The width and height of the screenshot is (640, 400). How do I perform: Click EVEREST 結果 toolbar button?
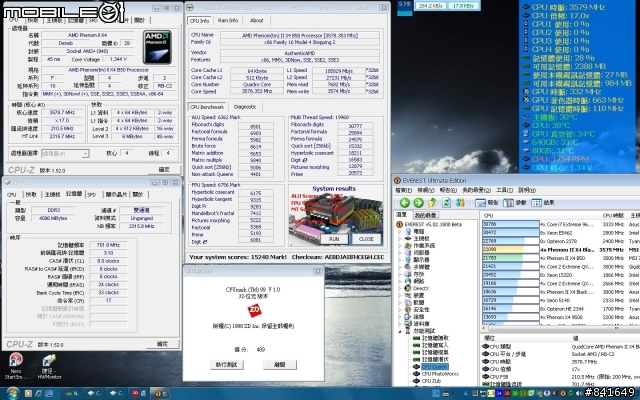point(543,202)
